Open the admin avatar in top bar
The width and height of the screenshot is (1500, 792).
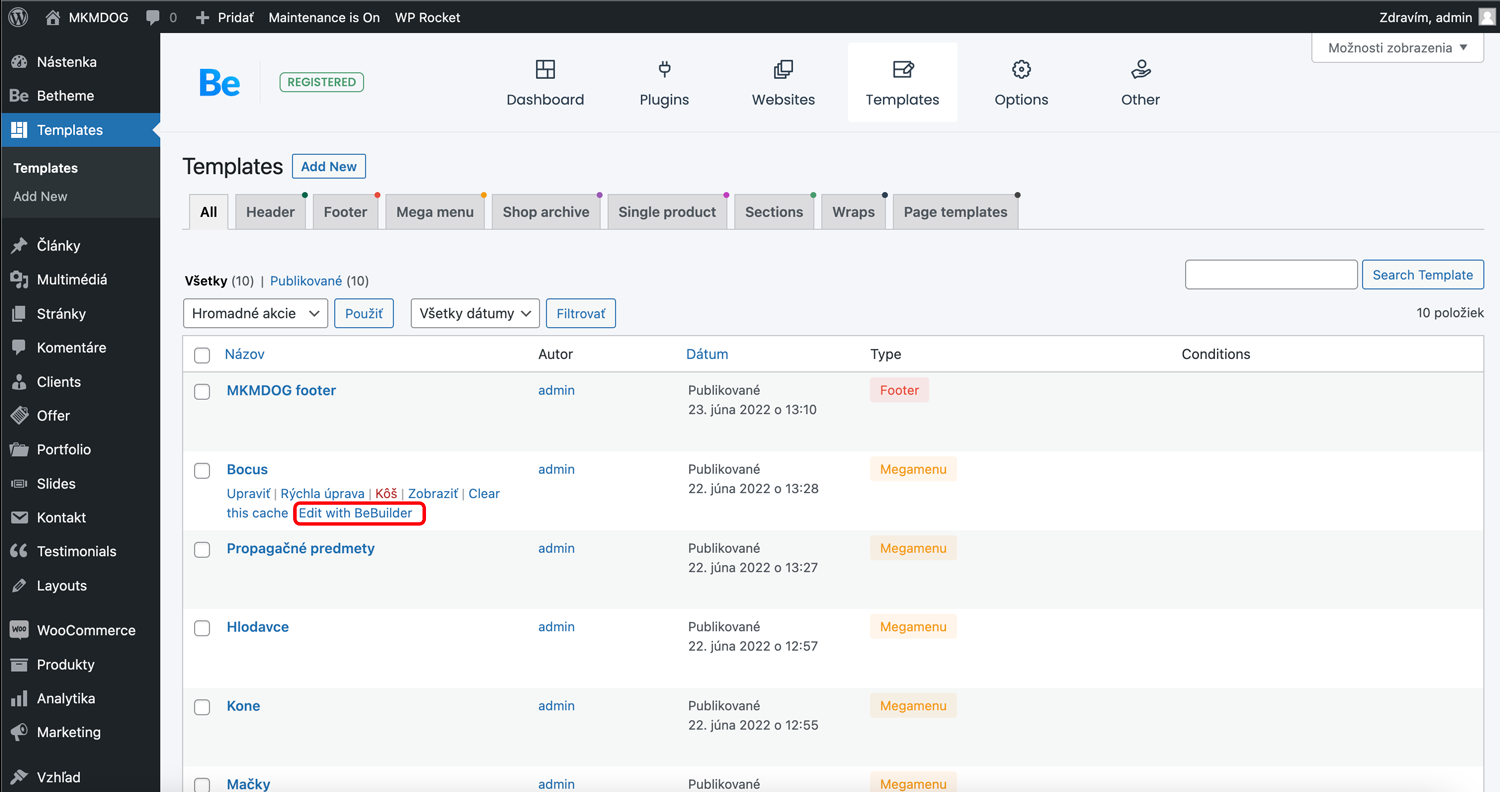click(1487, 17)
